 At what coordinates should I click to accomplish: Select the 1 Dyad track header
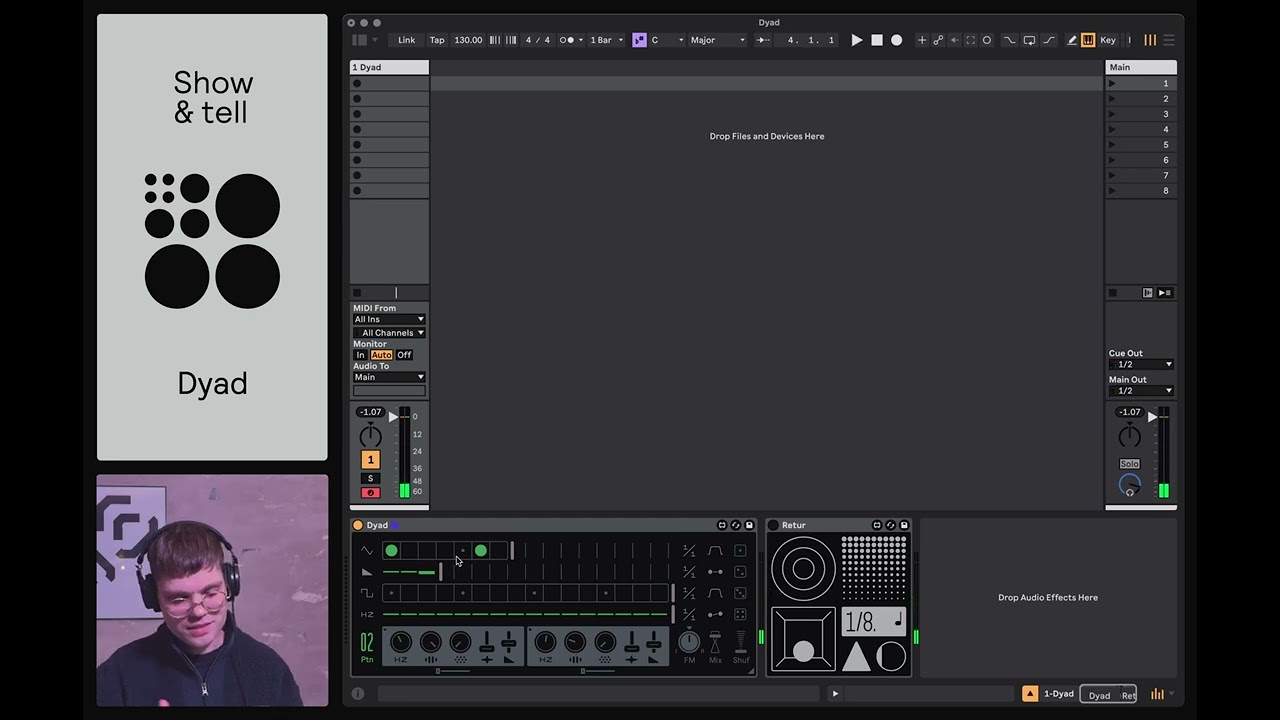(389, 67)
